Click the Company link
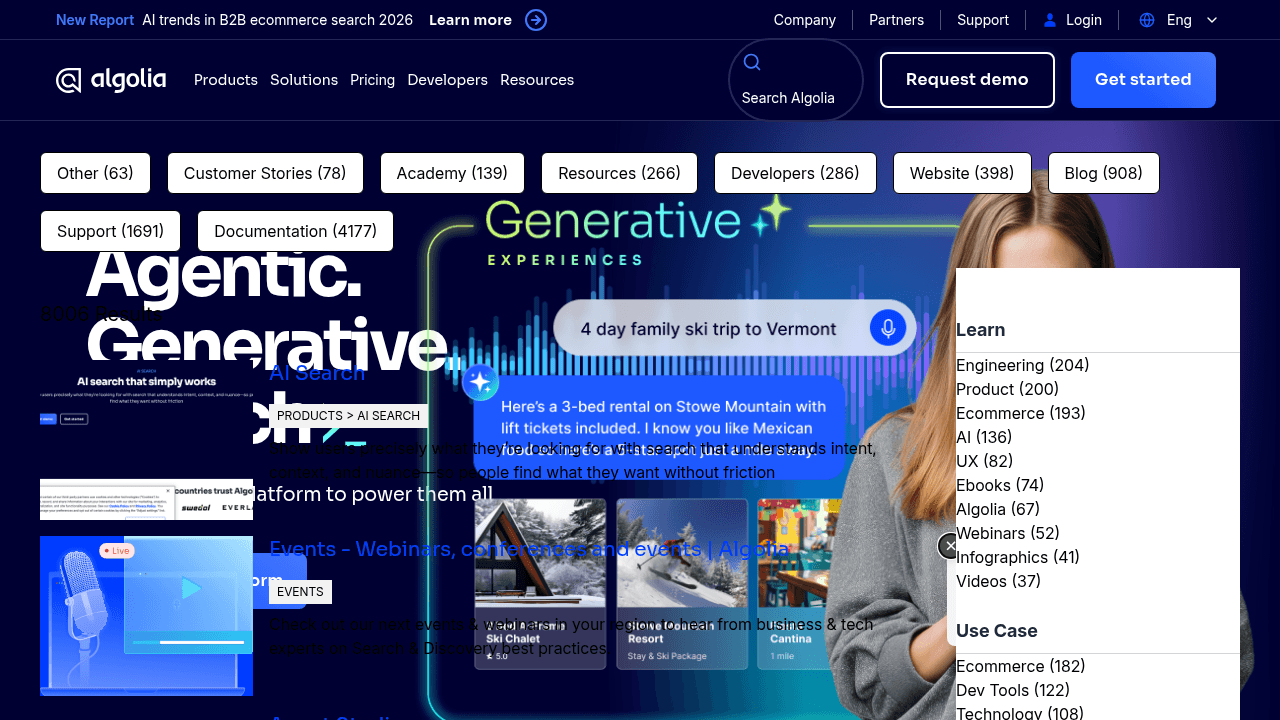This screenshot has width=1280, height=720. (805, 20)
